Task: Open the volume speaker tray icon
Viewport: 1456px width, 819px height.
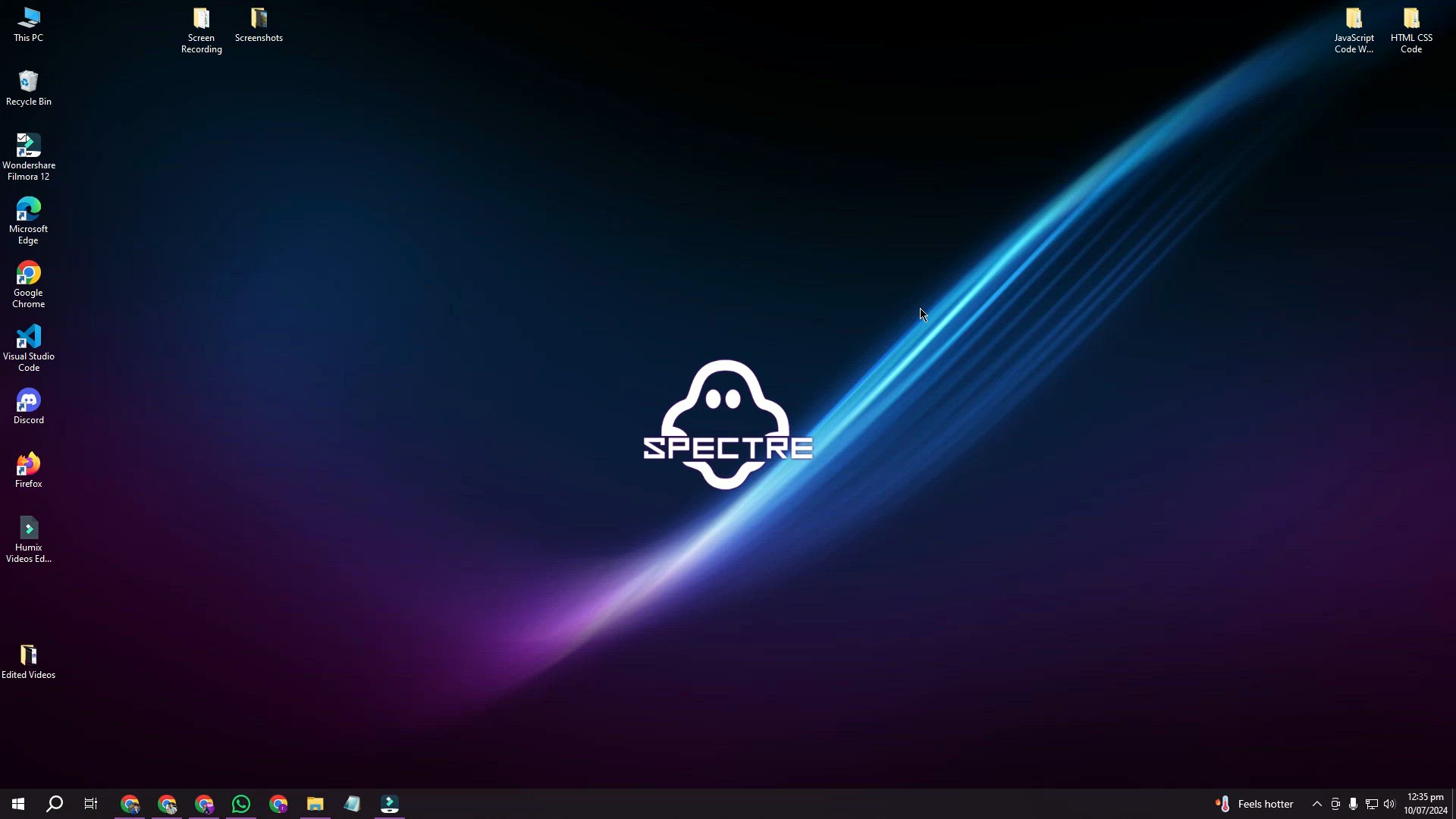Action: point(1389,804)
